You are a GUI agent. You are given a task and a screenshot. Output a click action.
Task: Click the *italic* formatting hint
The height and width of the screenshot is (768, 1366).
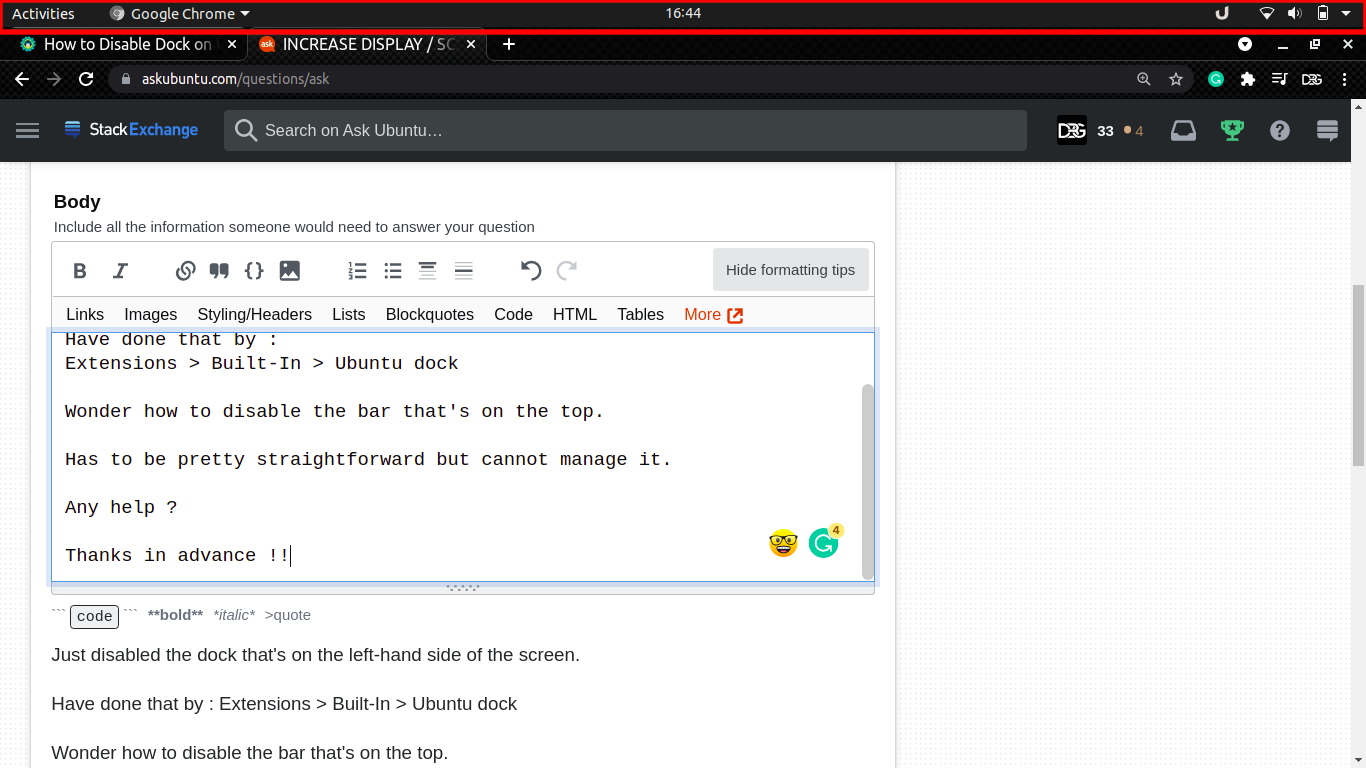point(234,615)
